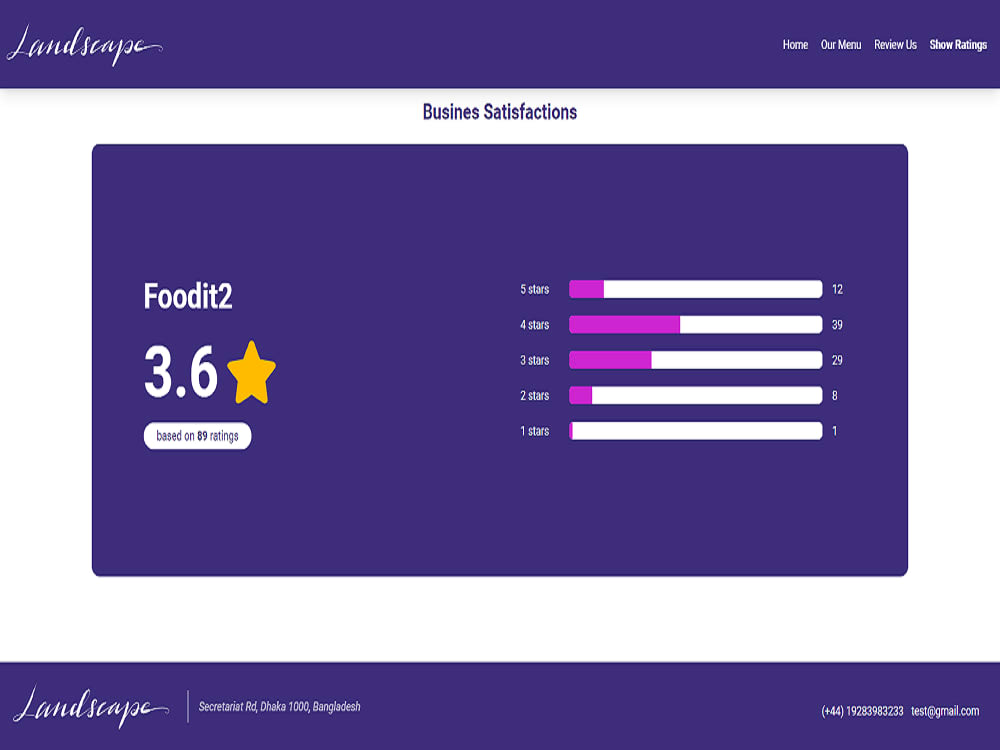Click the '4 stars' label

(534, 325)
